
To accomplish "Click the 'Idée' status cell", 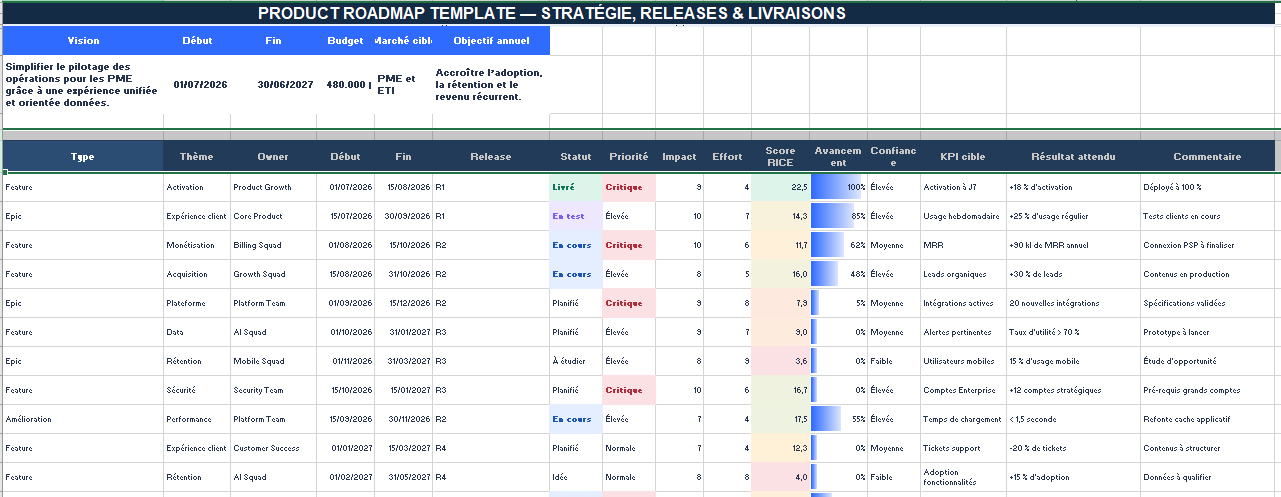I will [576, 477].
